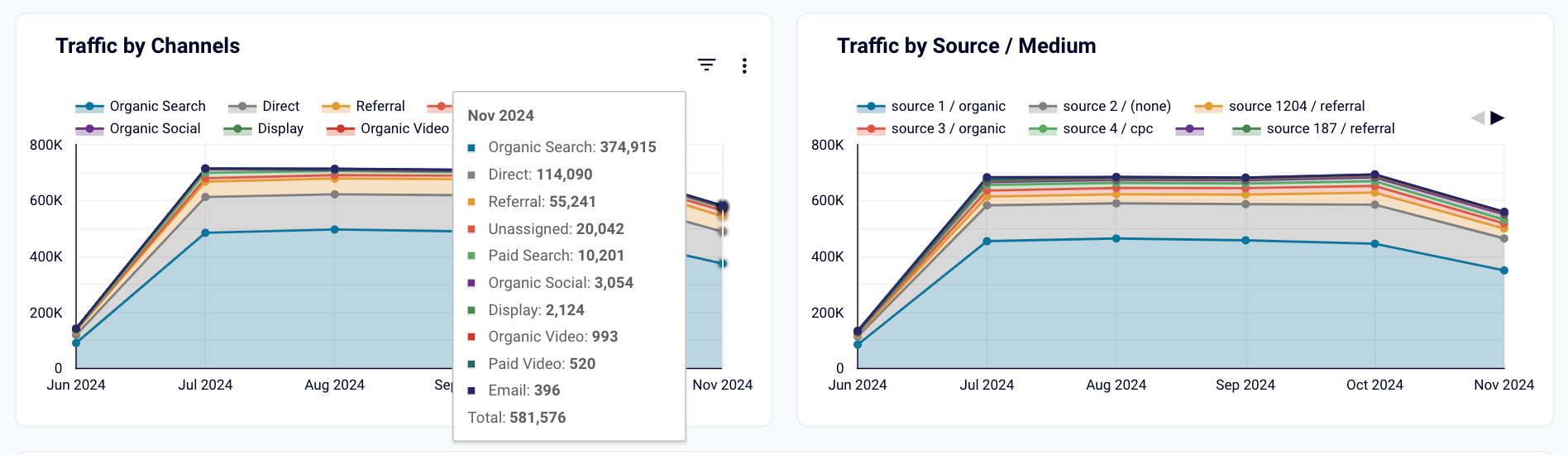This screenshot has height=455, width=1568.
Task: Click Direct Jul 2024 data point
Action: pos(205,197)
